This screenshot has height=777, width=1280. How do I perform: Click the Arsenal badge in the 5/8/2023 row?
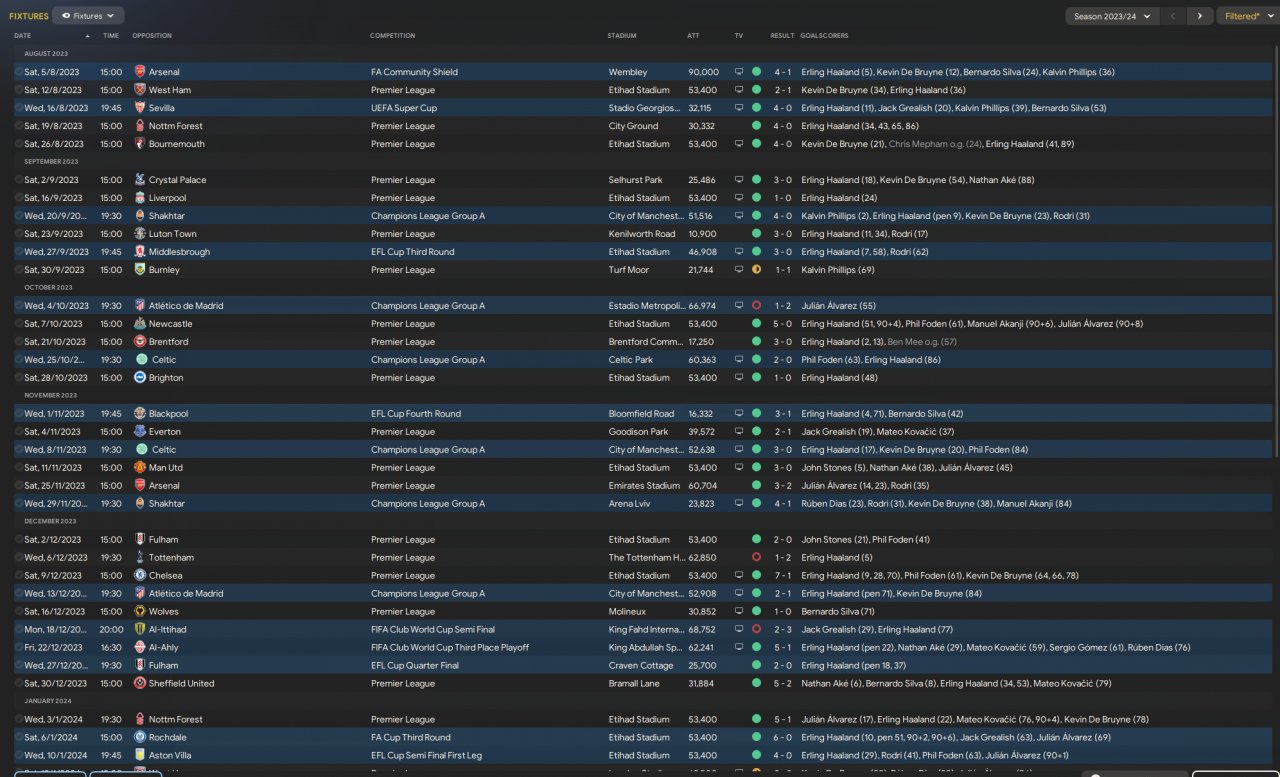click(140, 72)
